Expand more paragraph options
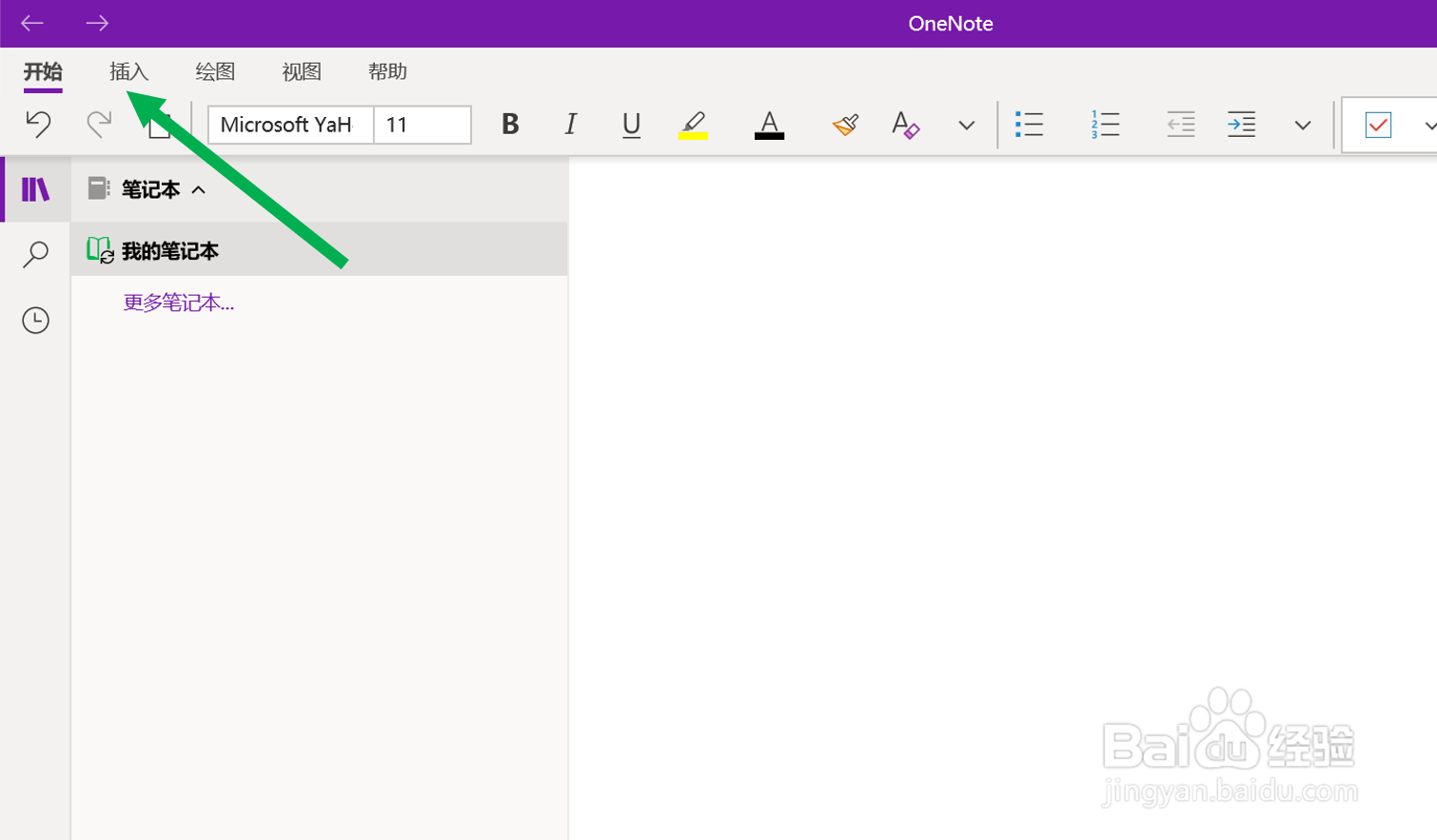The image size is (1437, 840). (1303, 126)
